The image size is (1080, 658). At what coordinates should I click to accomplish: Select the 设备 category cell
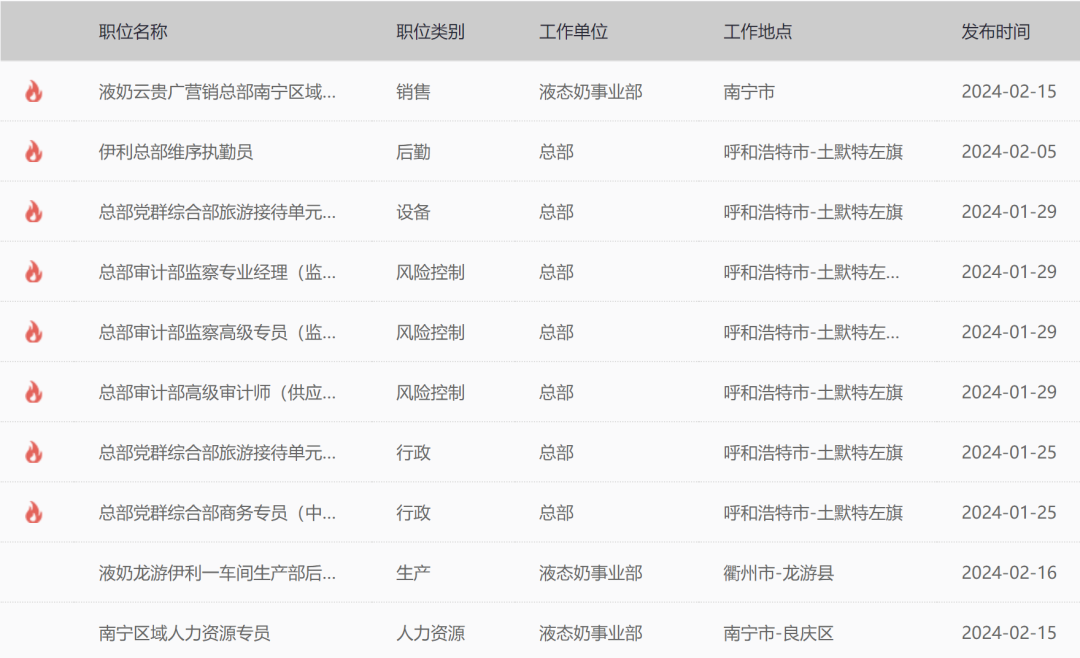pyautogui.click(x=413, y=212)
